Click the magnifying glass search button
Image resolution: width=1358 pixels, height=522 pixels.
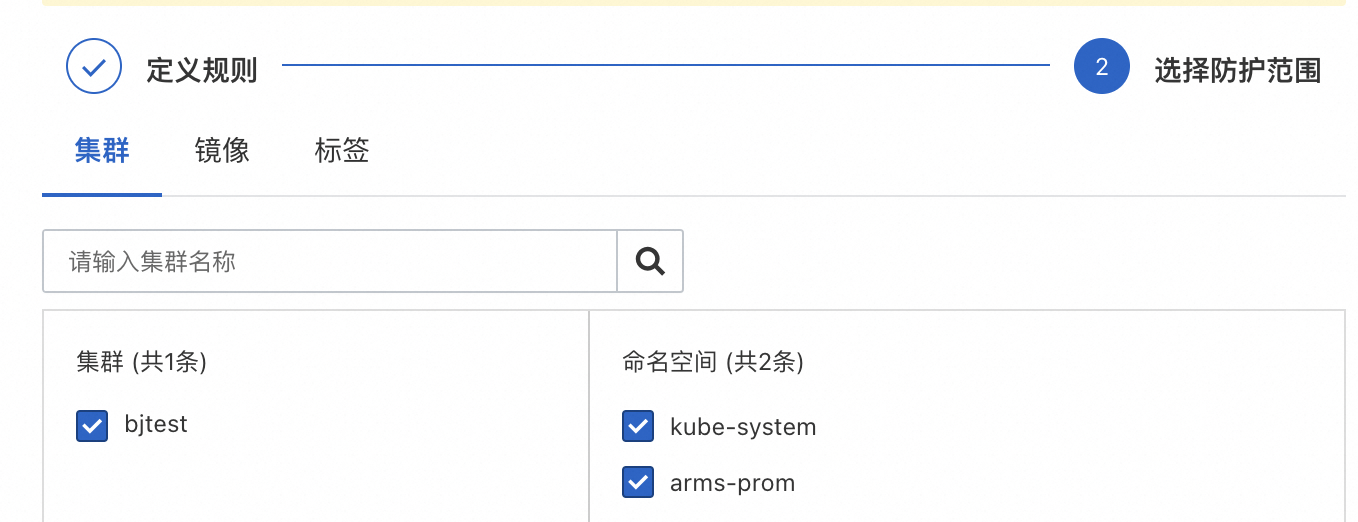point(650,261)
